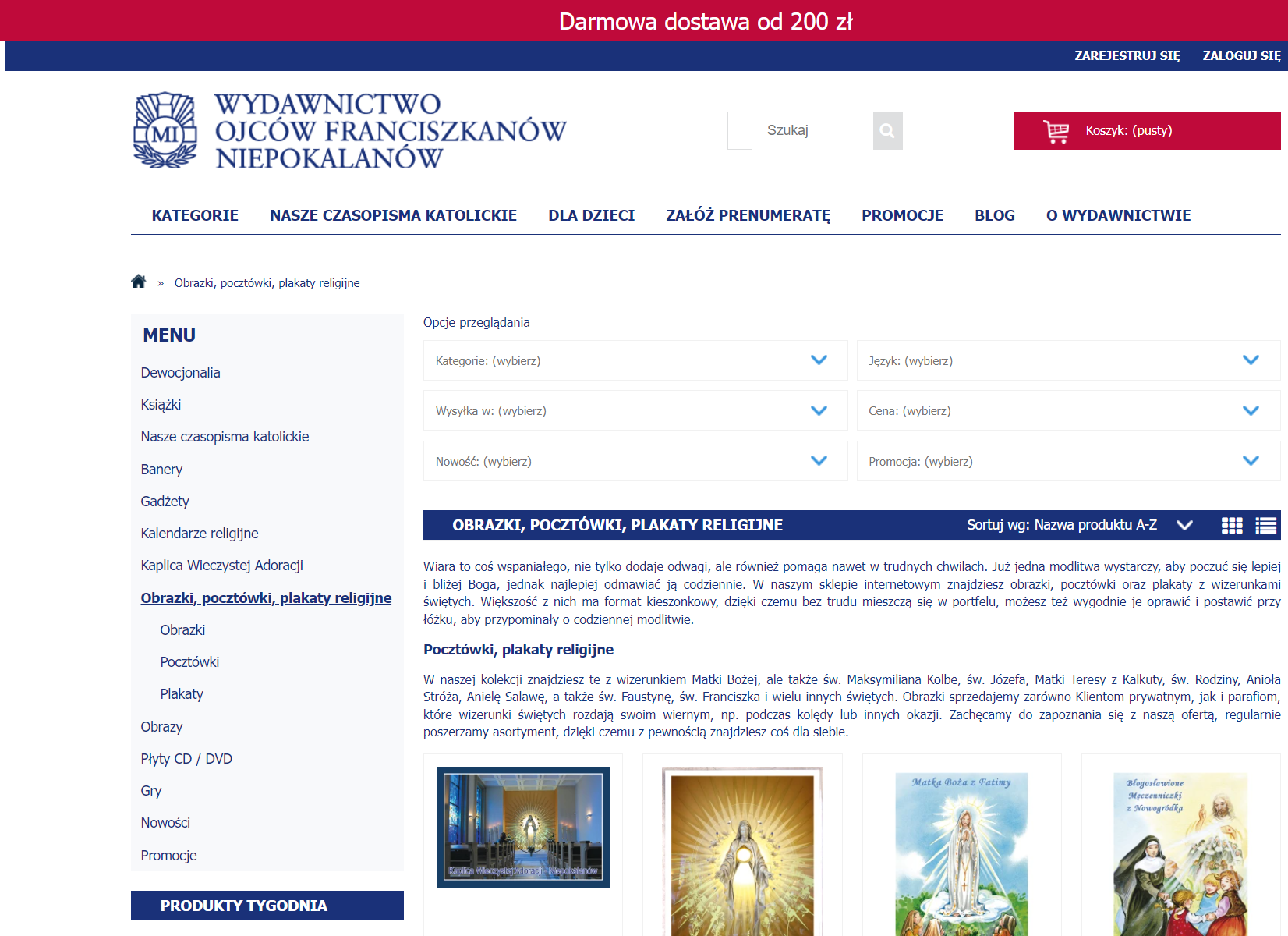Open Błogosławione Męczenniczki z Nowogródka thumbnail
Screen dimensions: 1288x936
pos(1180,854)
